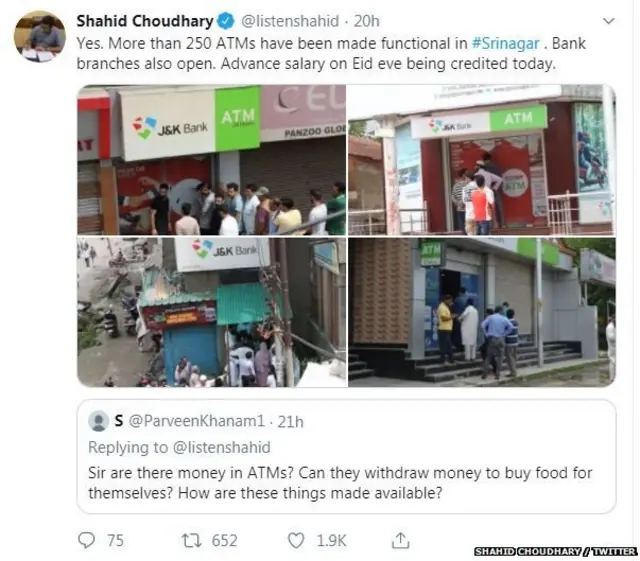Click the blue verified badge
The image size is (640, 561).
225,21
